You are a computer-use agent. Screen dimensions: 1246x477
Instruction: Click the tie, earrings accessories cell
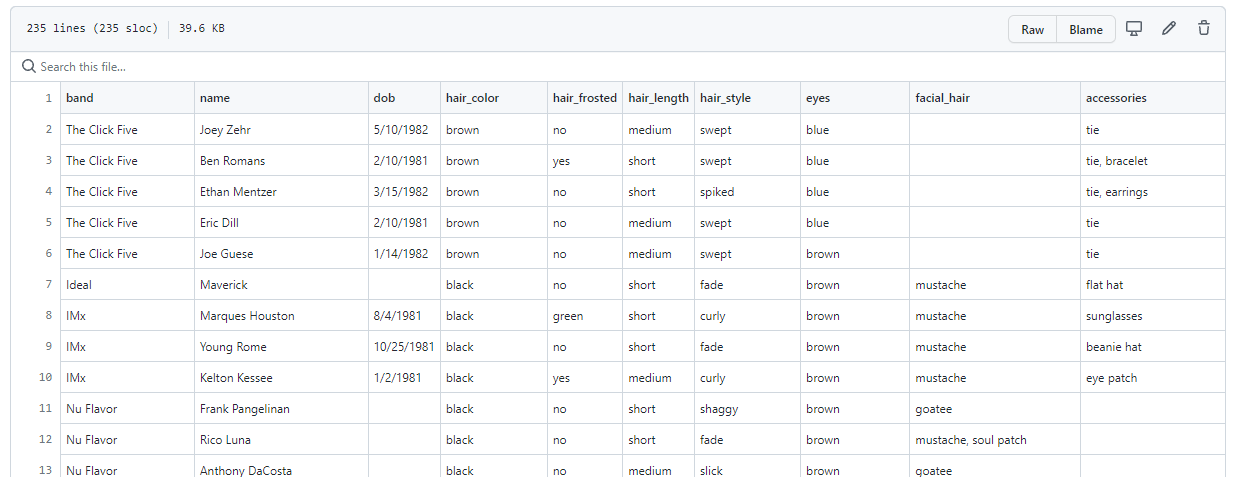click(1153, 192)
